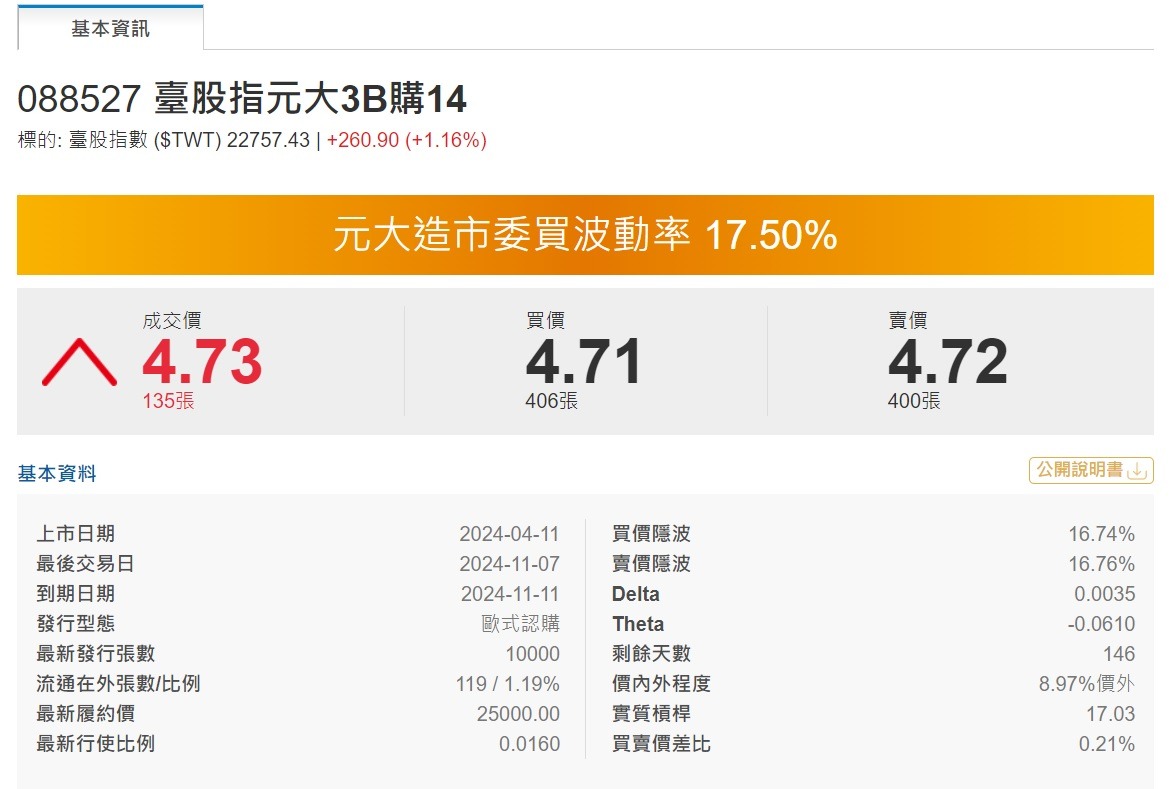
Task: Click the underlying index text 臺股指數 ($TWT) 22757.43
Action: pos(189,139)
